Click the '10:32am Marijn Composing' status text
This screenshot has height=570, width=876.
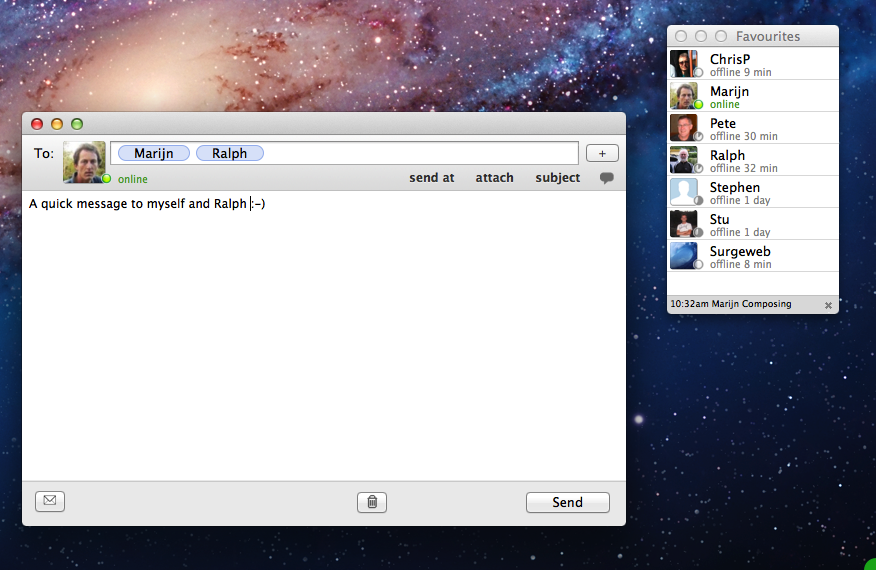(x=731, y=304)
